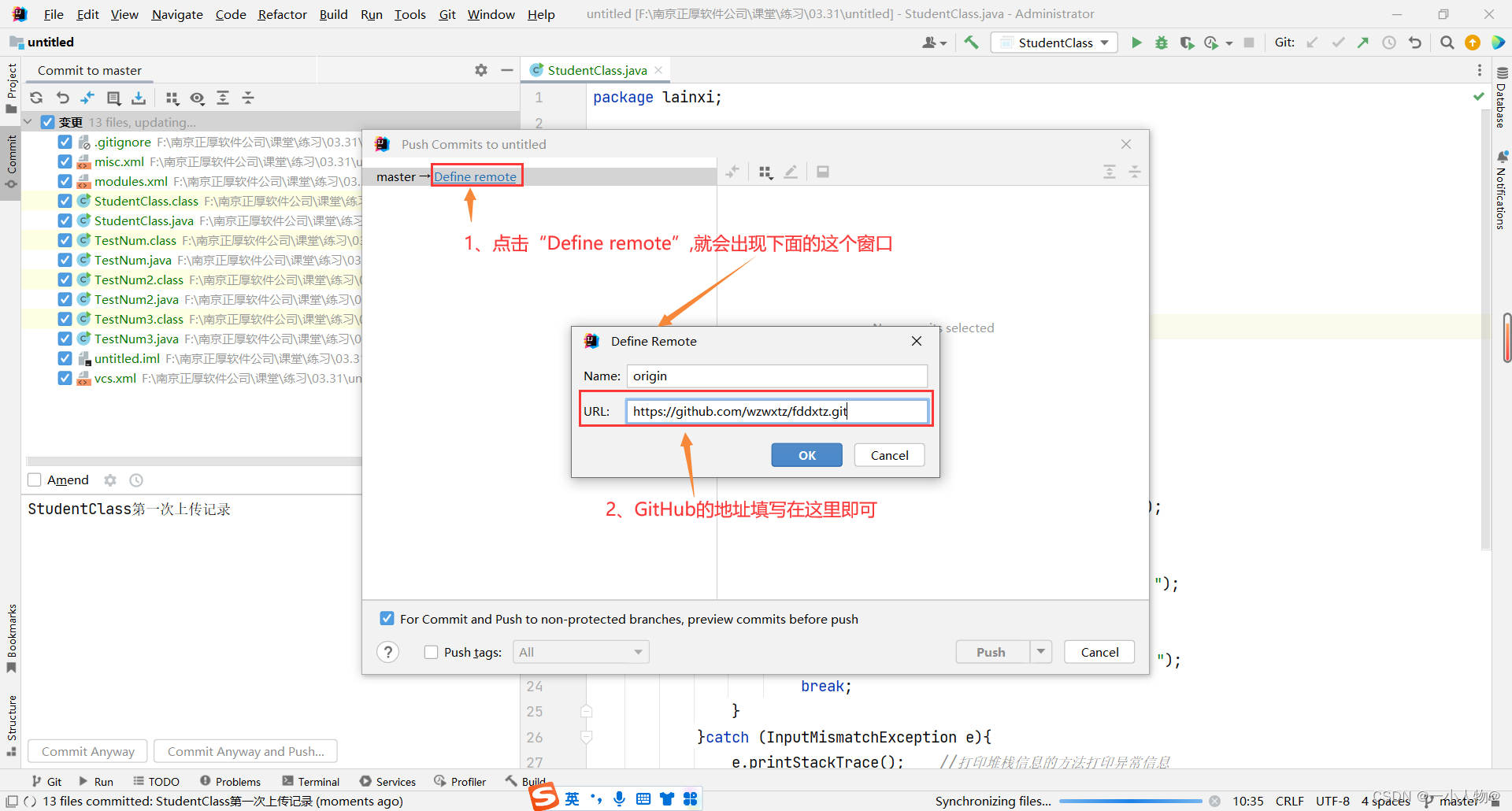Collapse all in commit changes tree

coord(248,98)
